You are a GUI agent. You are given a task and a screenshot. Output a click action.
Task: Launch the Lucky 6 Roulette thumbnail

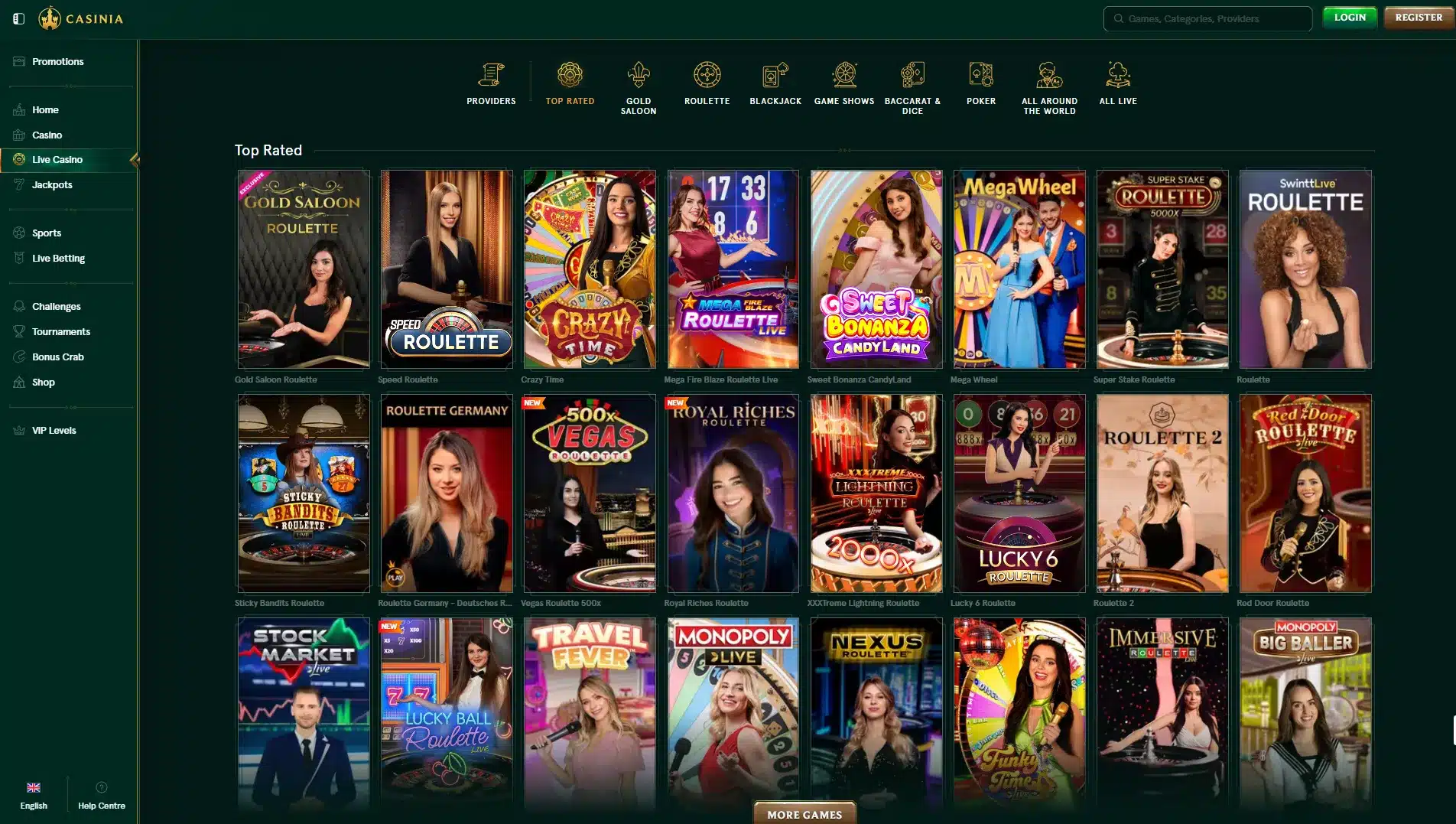click(x=1019, y=493)
